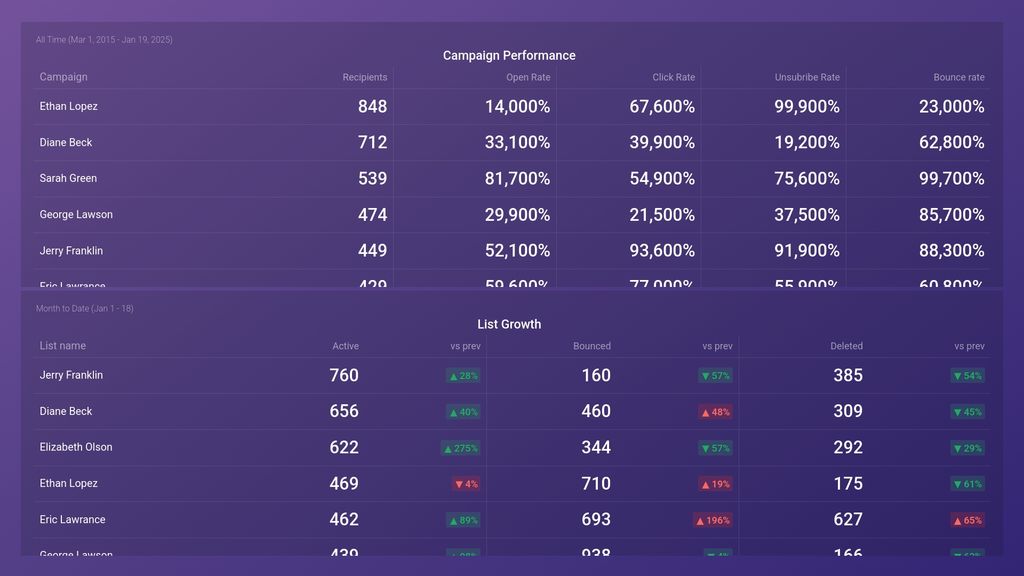Viewport: 1024px width, 576px height.
Task: Click recipients value 712
Action: click(x=372, y=142)
